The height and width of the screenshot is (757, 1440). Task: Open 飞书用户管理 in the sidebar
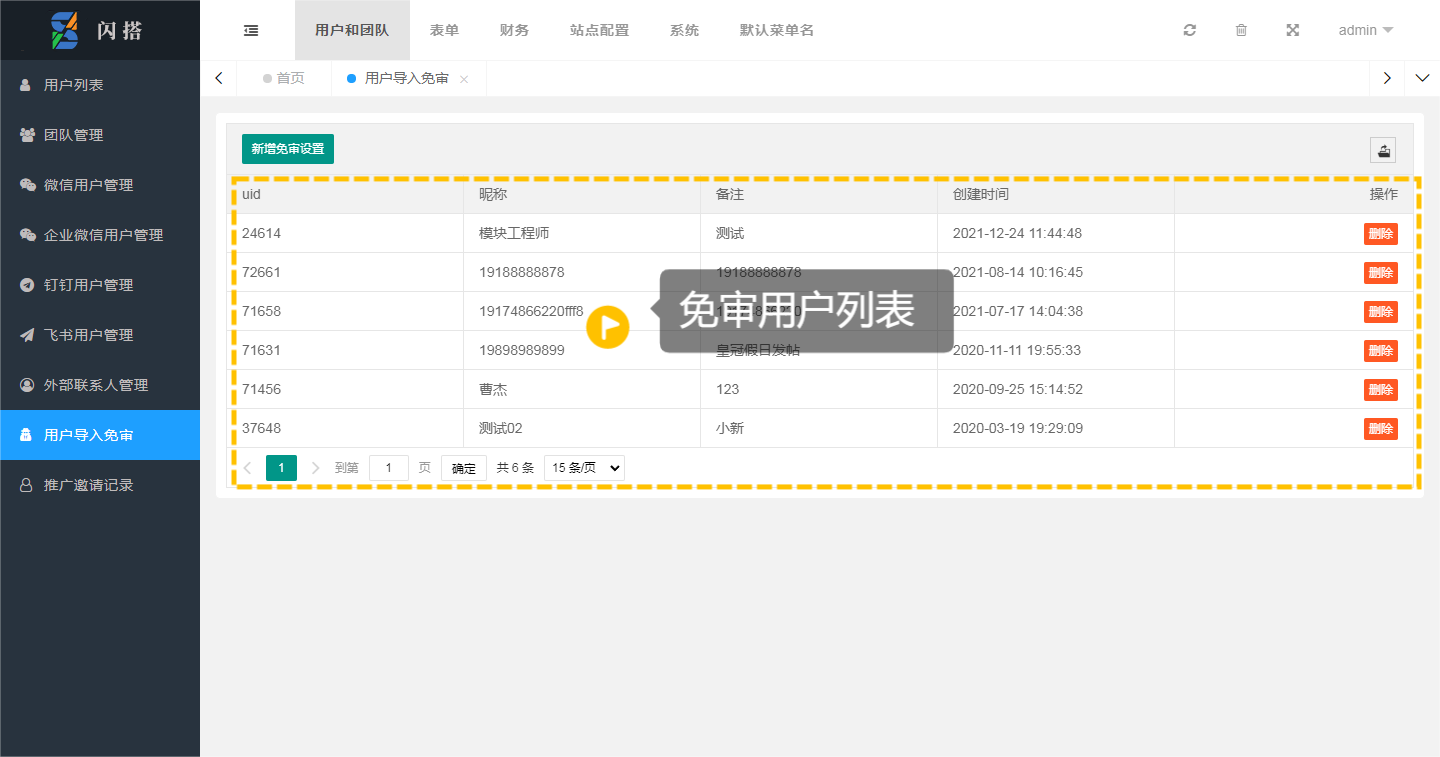click(88, 335)
